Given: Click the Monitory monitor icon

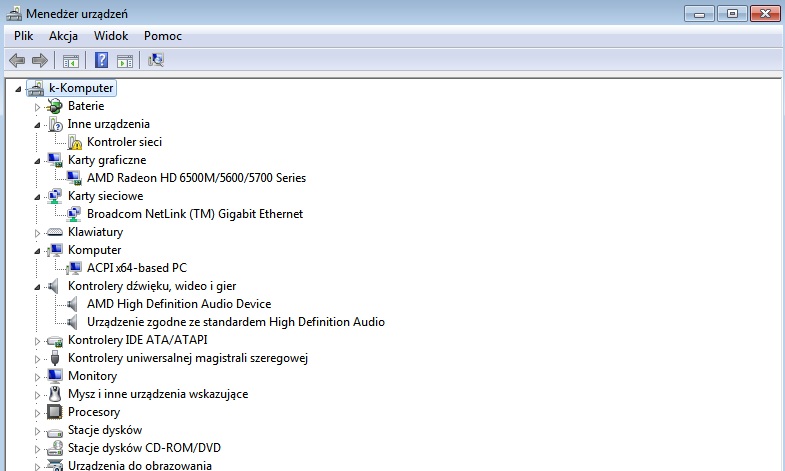Looking at the screenshot, I should (54, 376).
